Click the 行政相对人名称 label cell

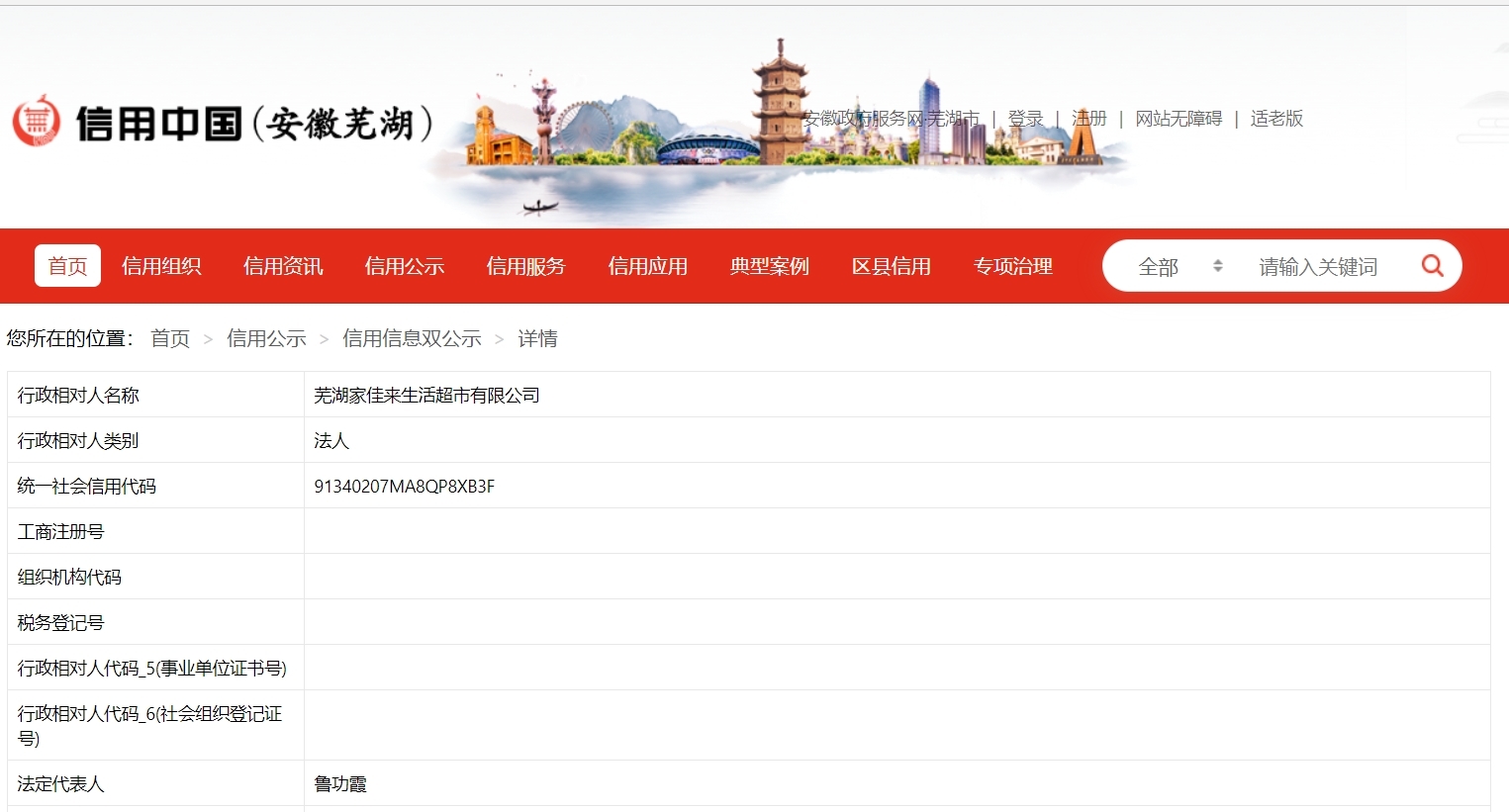(x=155, y=395)
